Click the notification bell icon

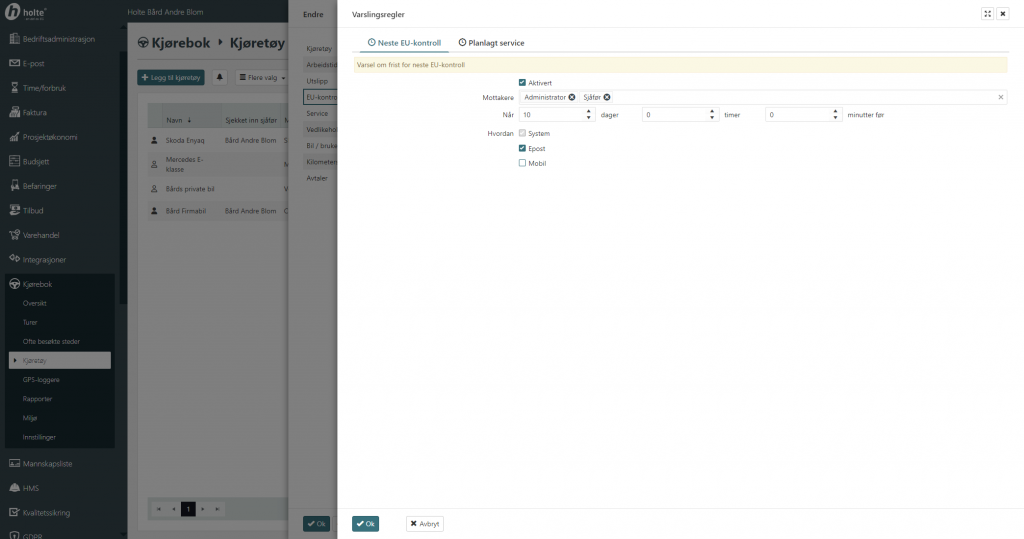tap(219, 77)
